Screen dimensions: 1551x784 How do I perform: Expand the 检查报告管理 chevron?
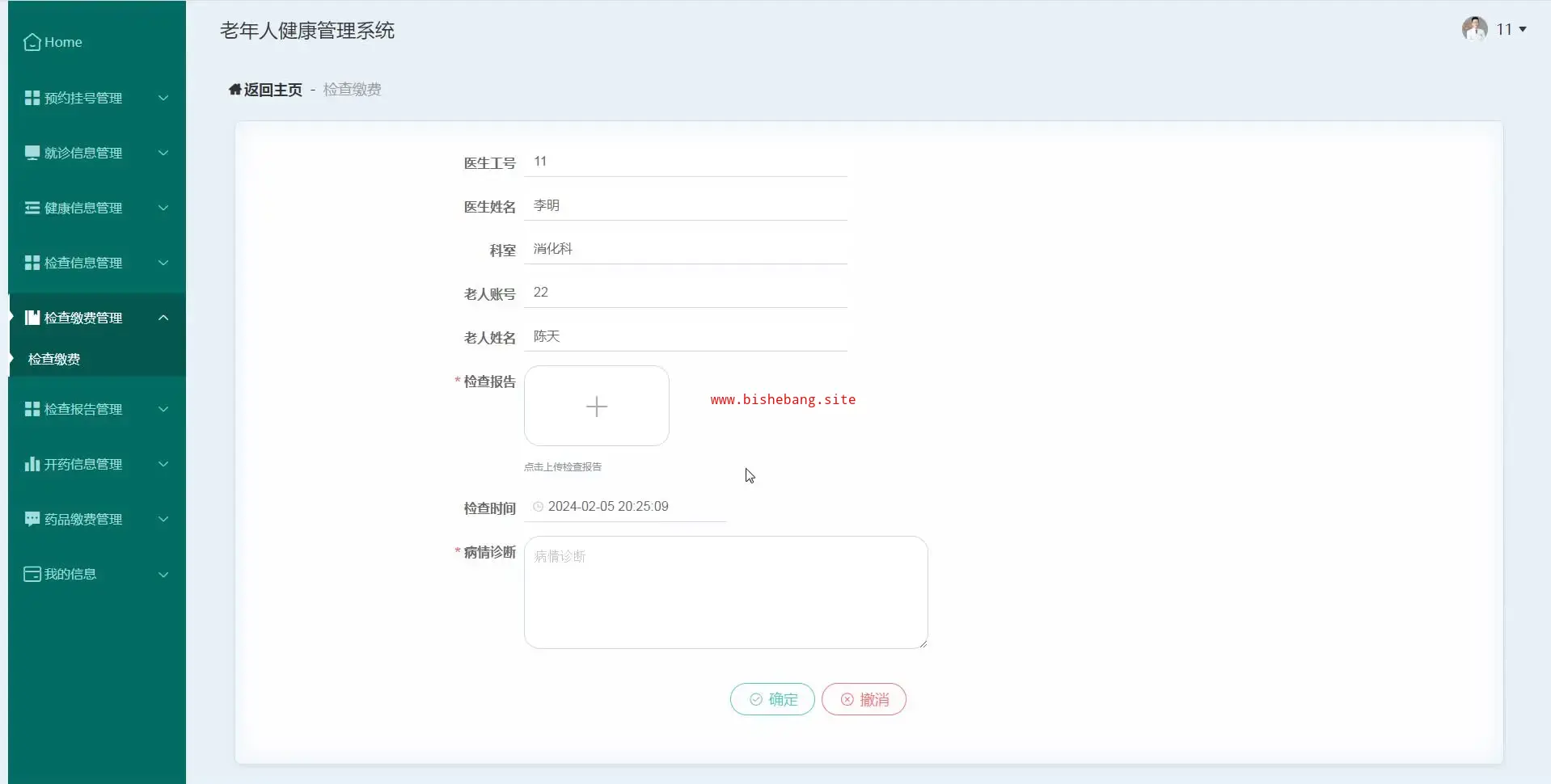pos(163,409)
